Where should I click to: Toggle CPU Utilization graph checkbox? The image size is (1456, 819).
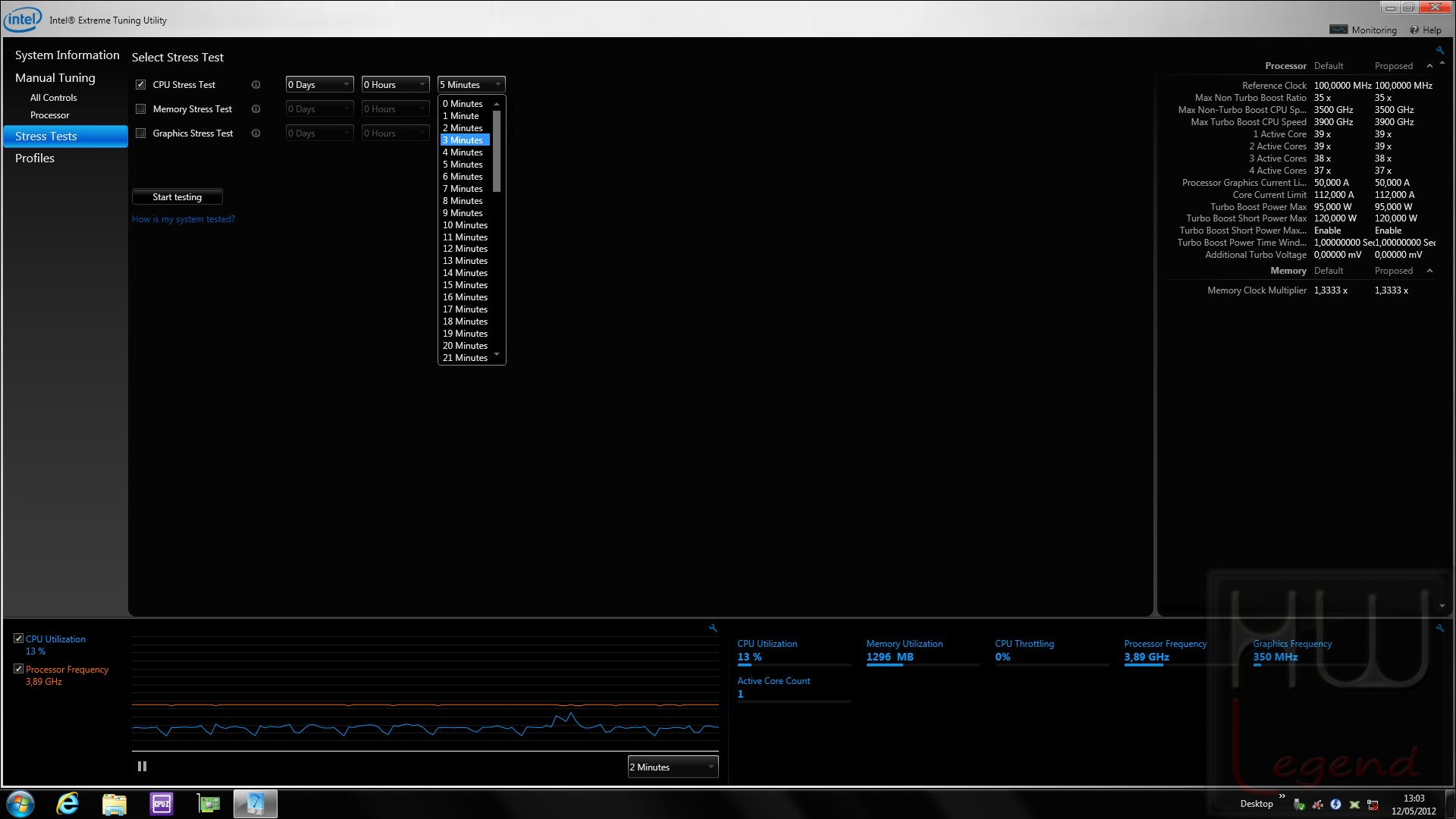tap(18, 639)
